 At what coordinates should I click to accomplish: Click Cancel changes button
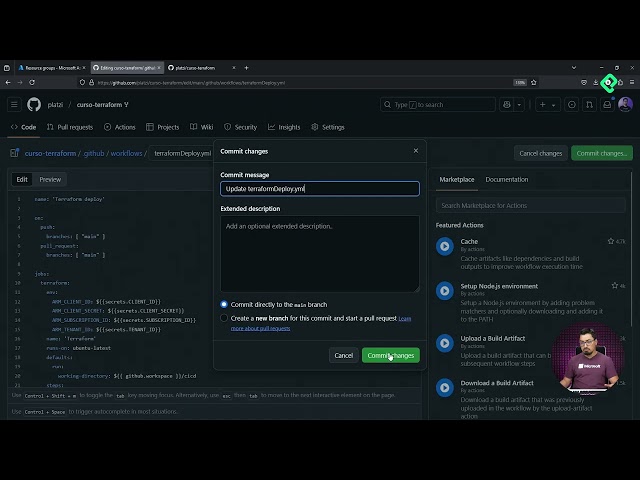click(540, 153)
